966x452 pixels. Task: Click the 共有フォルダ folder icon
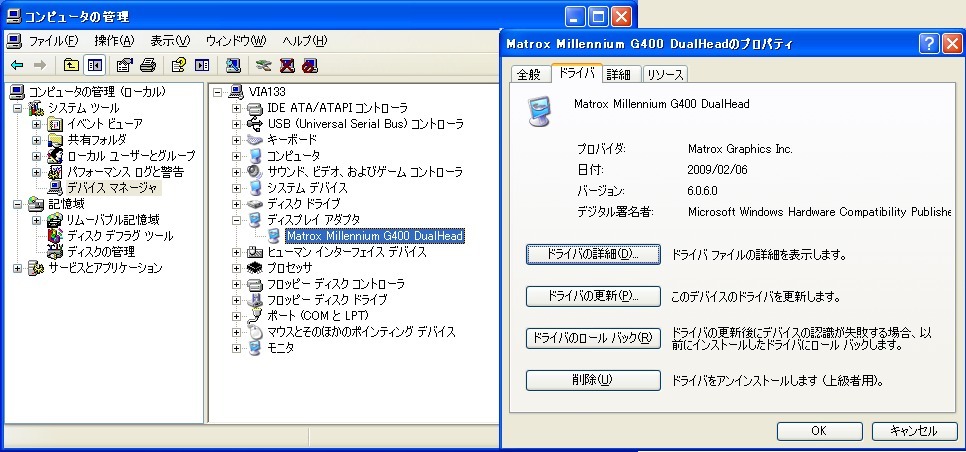coord(55,140)
